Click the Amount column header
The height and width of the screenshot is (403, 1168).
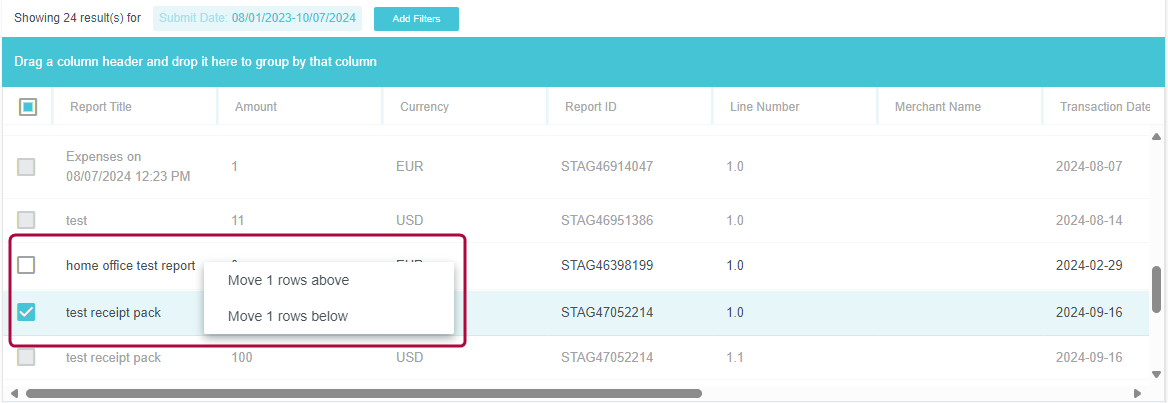pyautogui.click(x=256, y=107)
